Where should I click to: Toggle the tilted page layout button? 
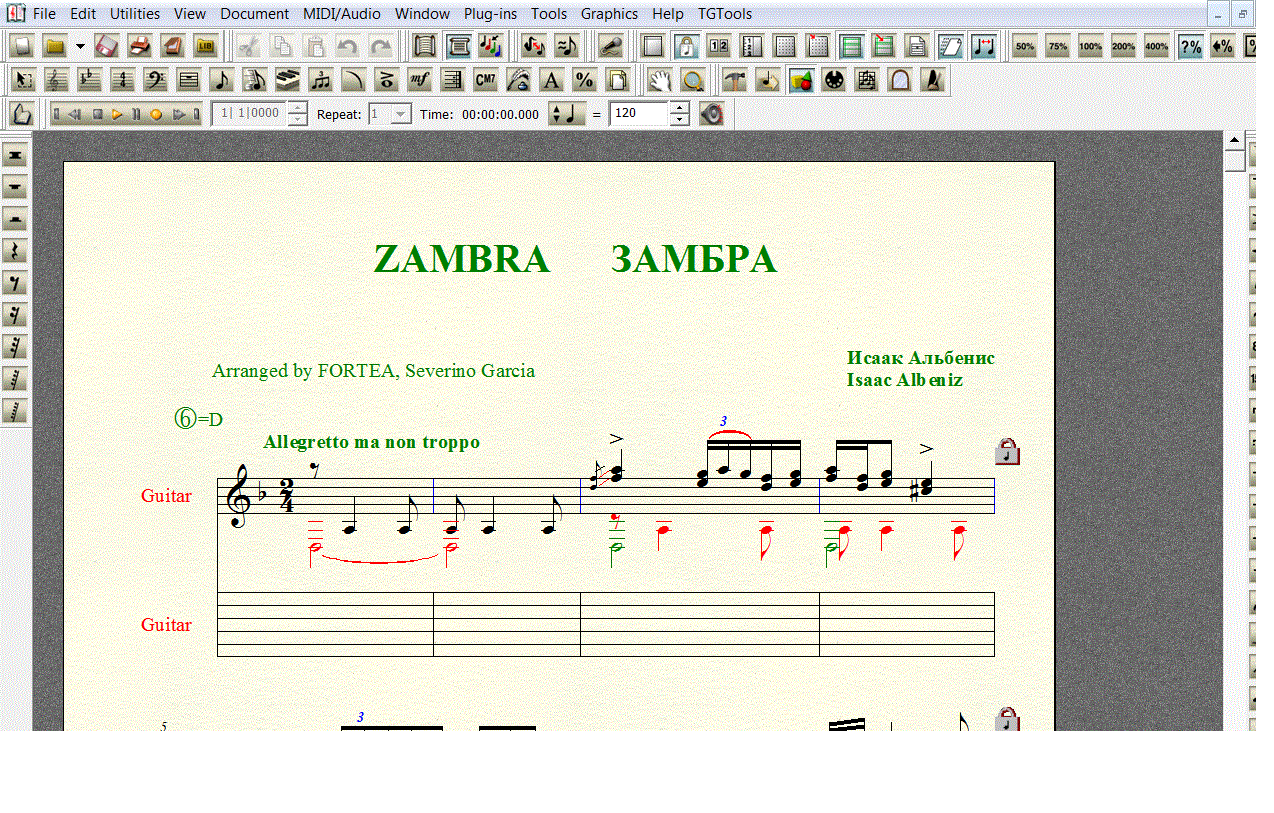[950, 46]
